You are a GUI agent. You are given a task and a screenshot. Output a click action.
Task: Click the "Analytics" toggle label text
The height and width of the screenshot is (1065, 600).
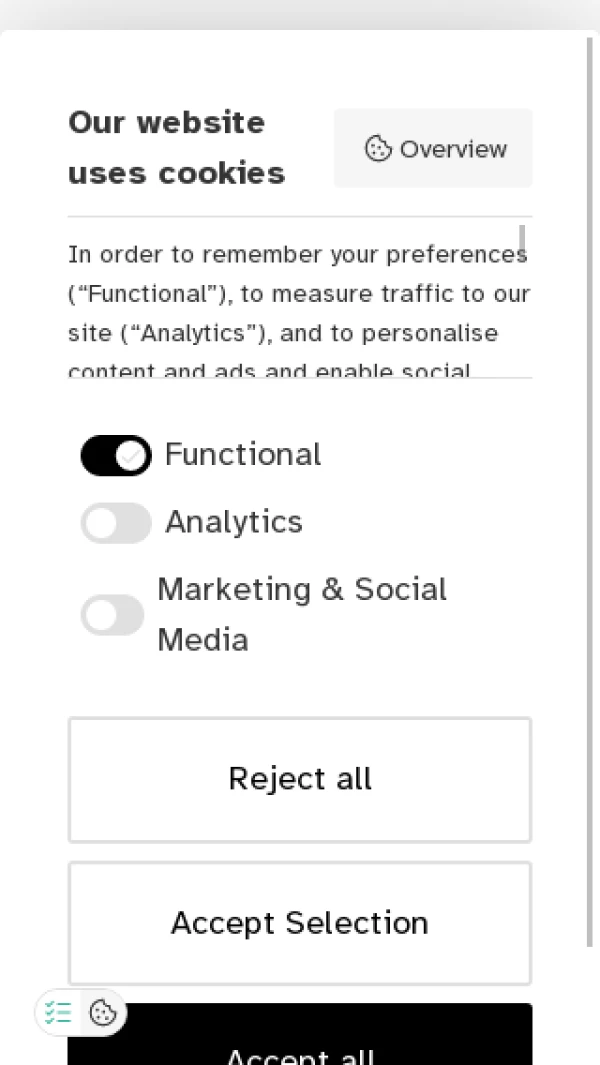point(234,522)
